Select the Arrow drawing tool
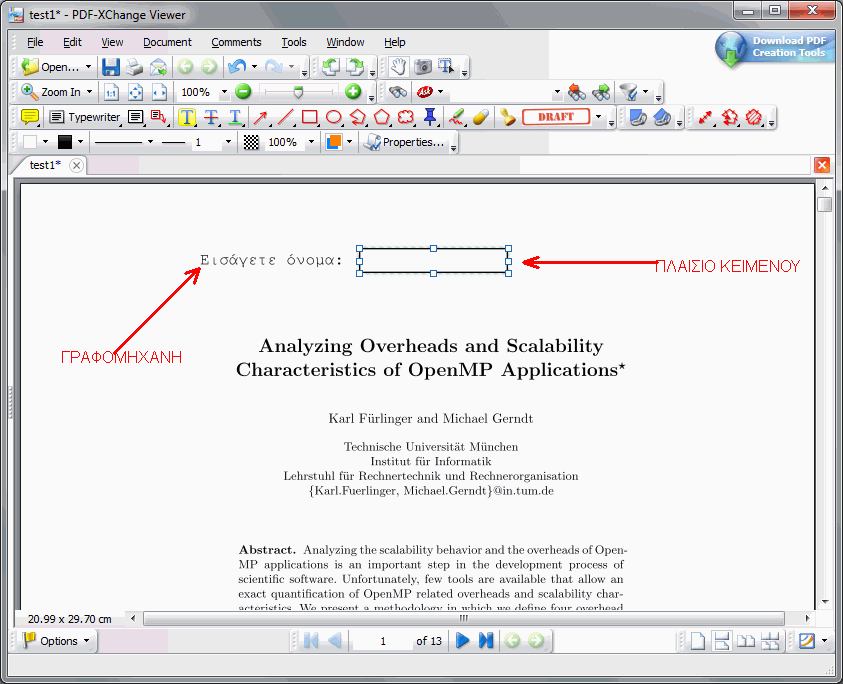This screenshot has height=684, width=843. 261,117
